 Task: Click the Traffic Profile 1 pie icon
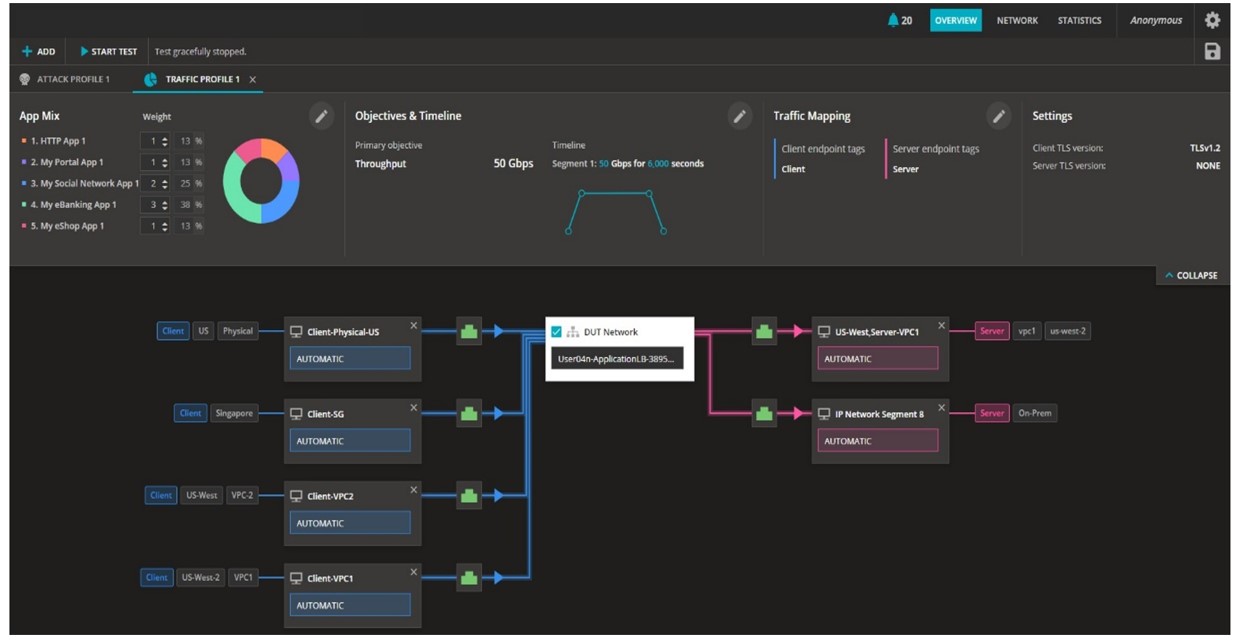(151, 79)
